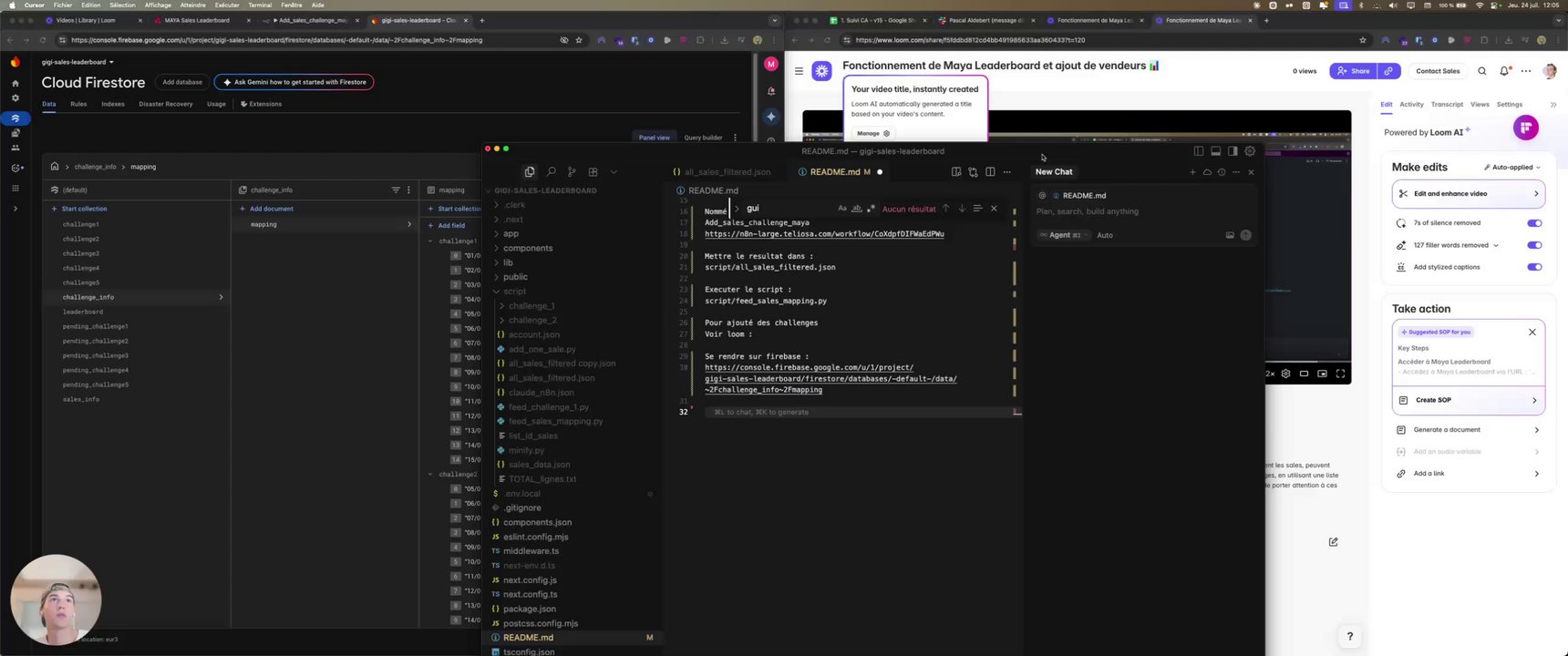Open Firestore icon in Firebase sidebar
This screenshot has height=656, width=1568.
point(15,118)
